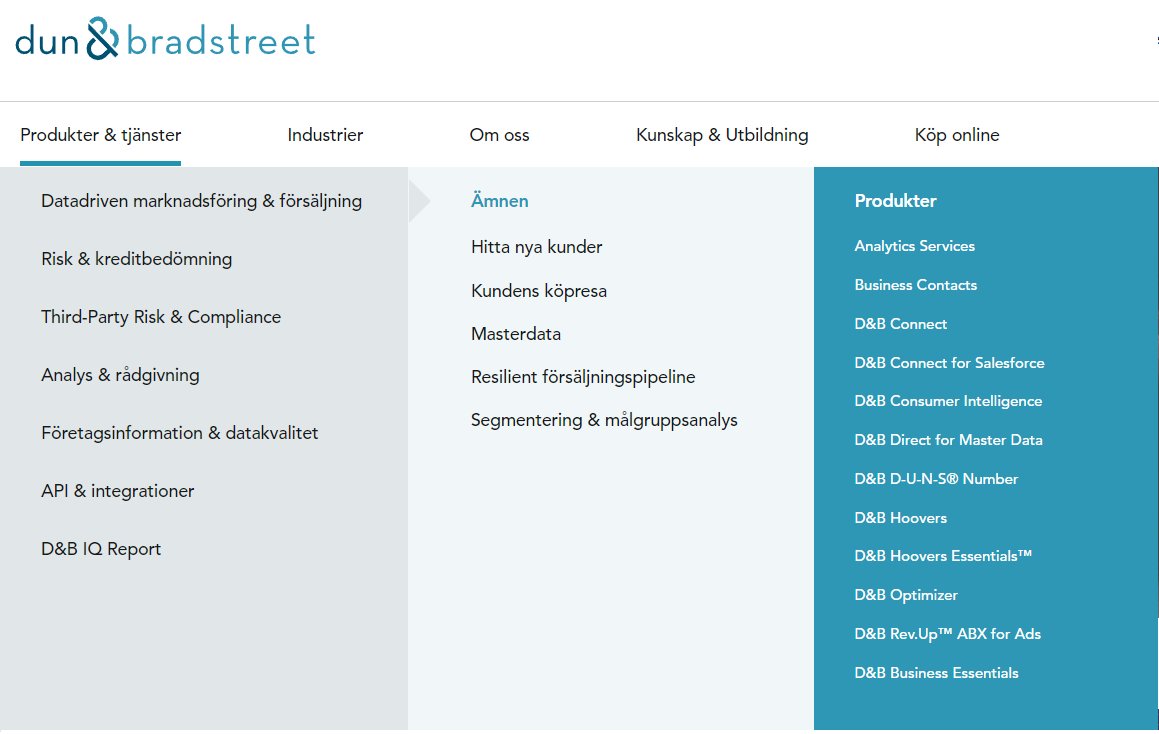Open the Om oss menu
The image size is (1159, 734).
(x=500, y=135)
